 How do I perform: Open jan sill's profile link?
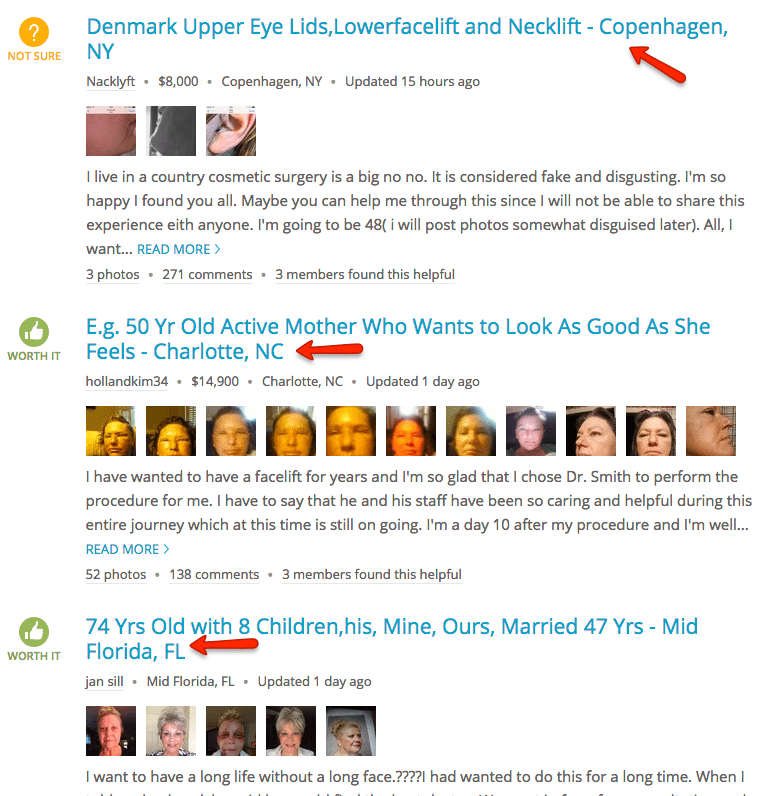tap(105, 682)
